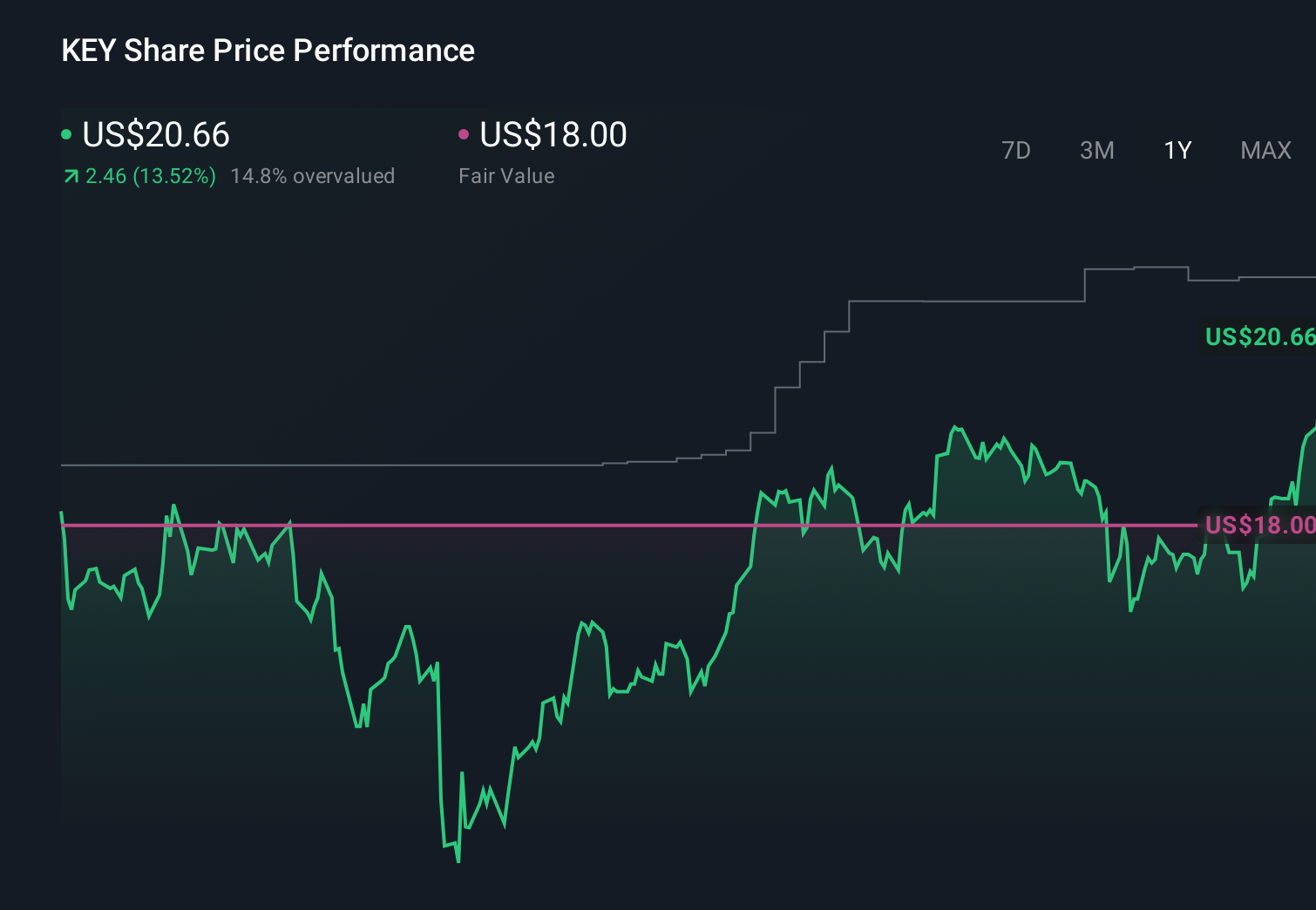Click the 2.46 (13.52%) gain link
The image size is (1316, 910).
150,176
